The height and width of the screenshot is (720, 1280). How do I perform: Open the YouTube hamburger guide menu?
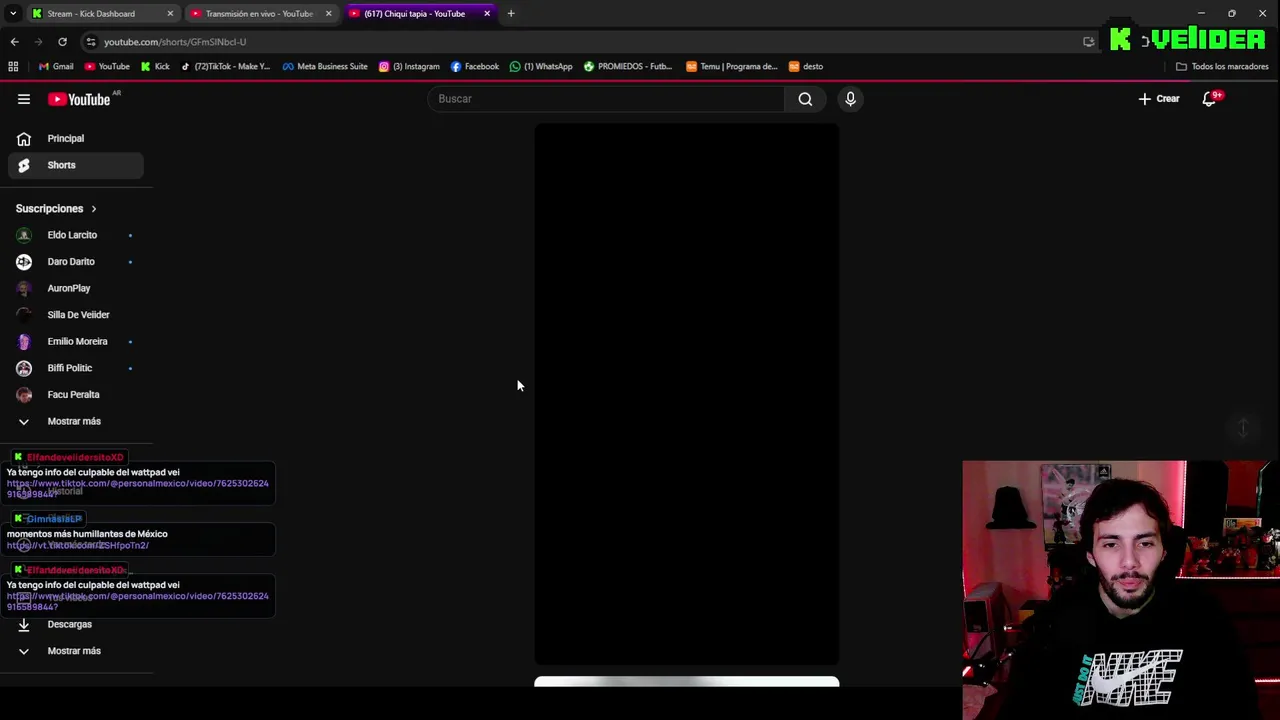coord(24,99)
